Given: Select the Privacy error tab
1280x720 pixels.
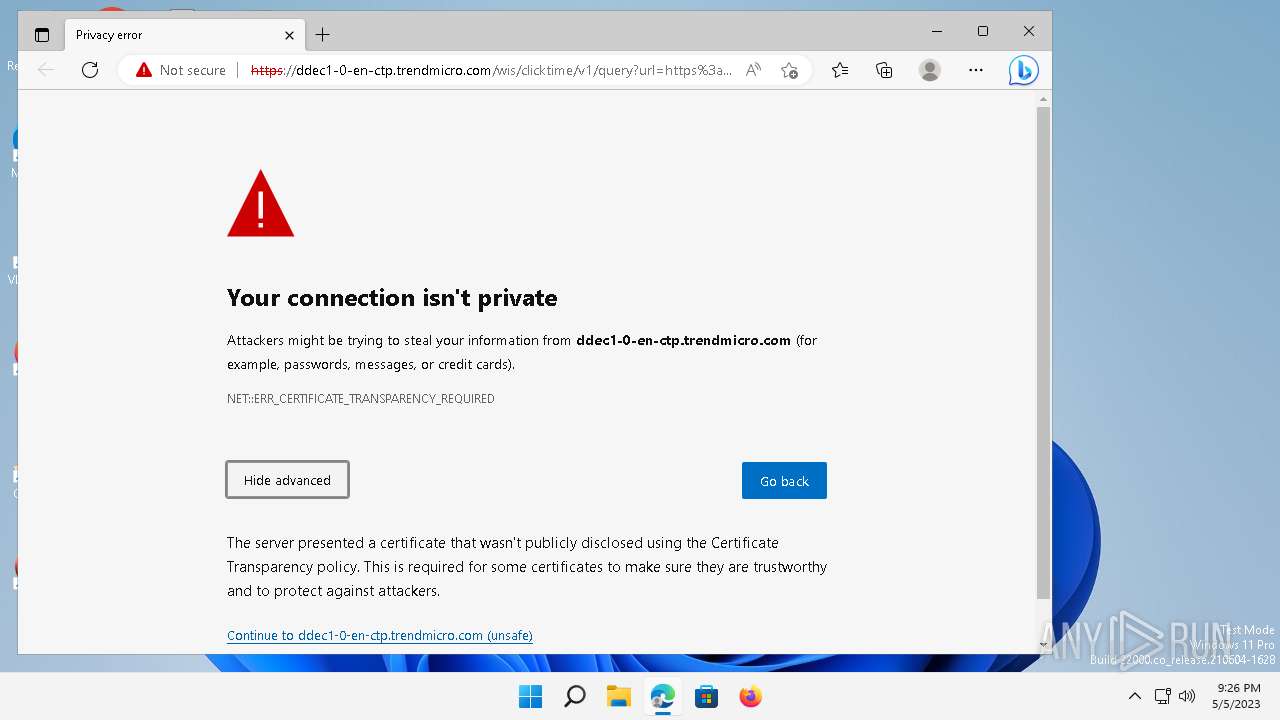Looking at the screenshot, I should point(183,35).
